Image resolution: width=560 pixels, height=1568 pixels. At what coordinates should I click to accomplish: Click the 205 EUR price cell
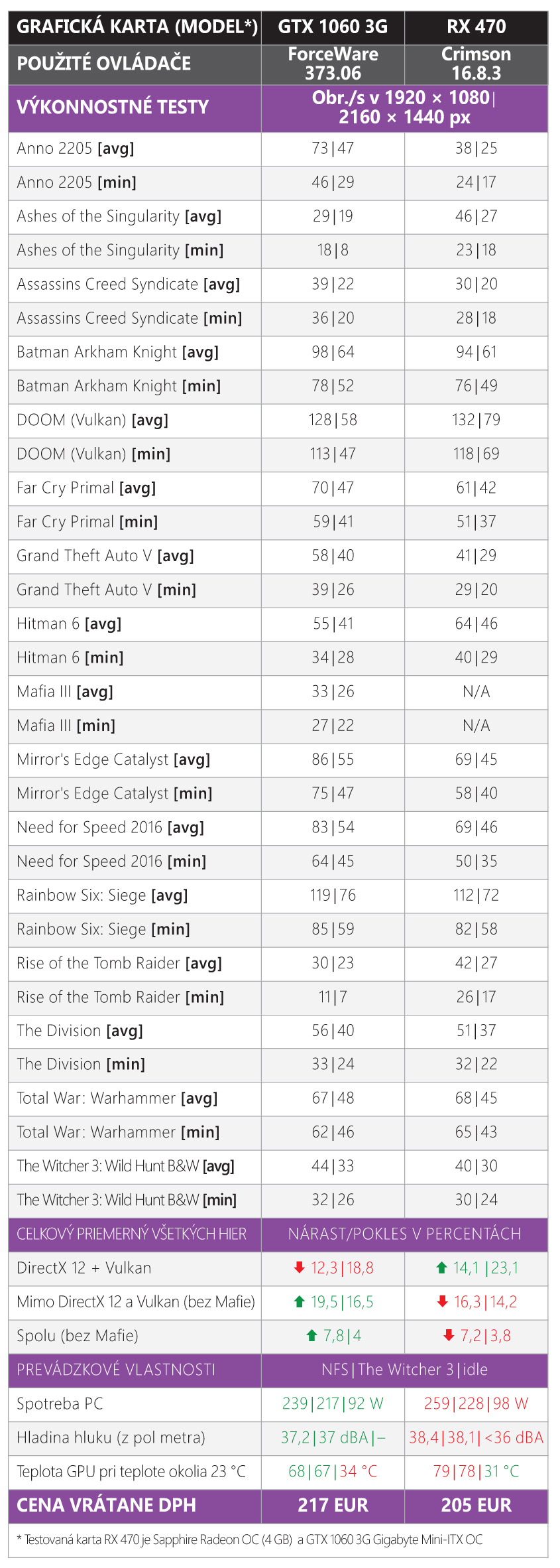476,1505
